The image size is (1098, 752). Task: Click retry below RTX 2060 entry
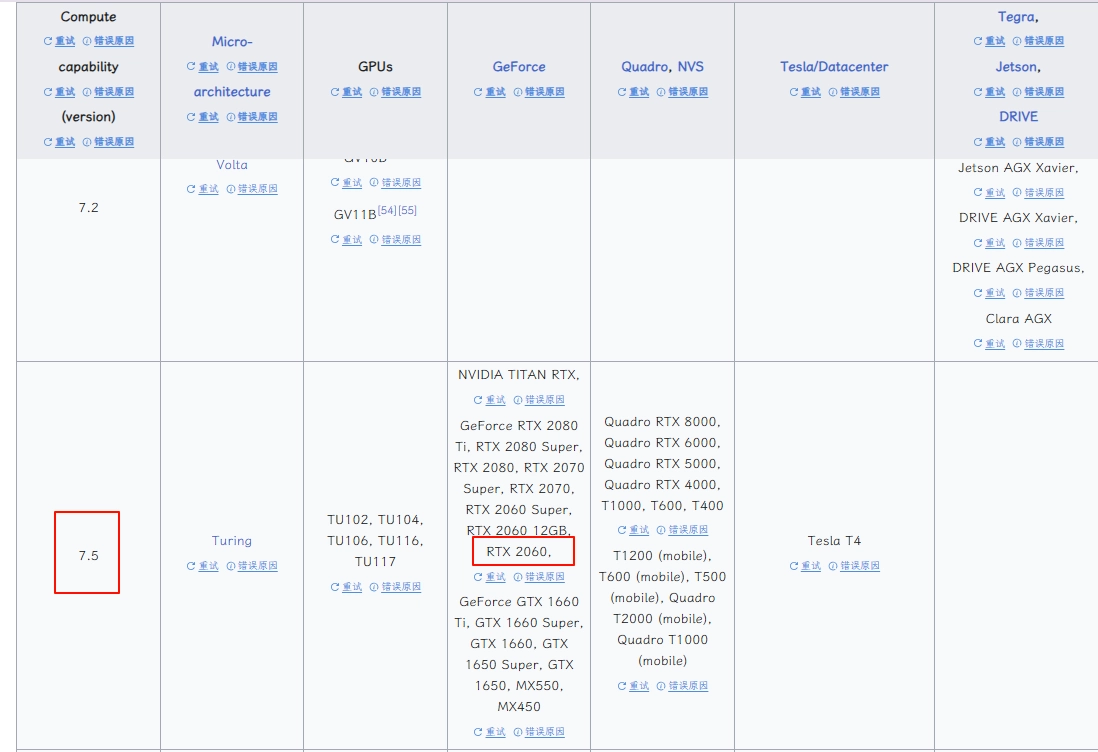click(489, 577)
